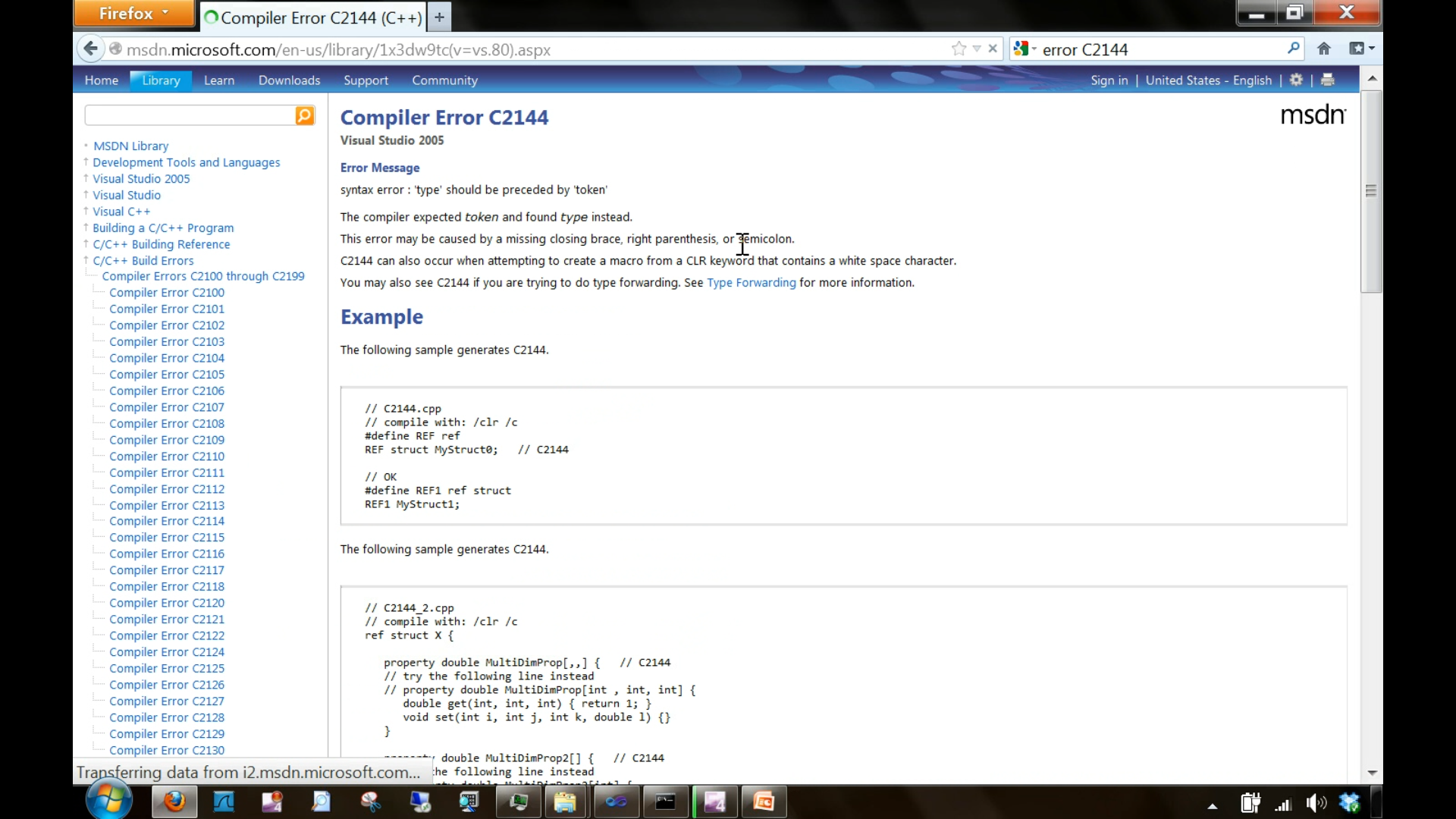Screen dimensions: 1456x819
Task: Click the Type Forwarding link
Action: point(751,282)
